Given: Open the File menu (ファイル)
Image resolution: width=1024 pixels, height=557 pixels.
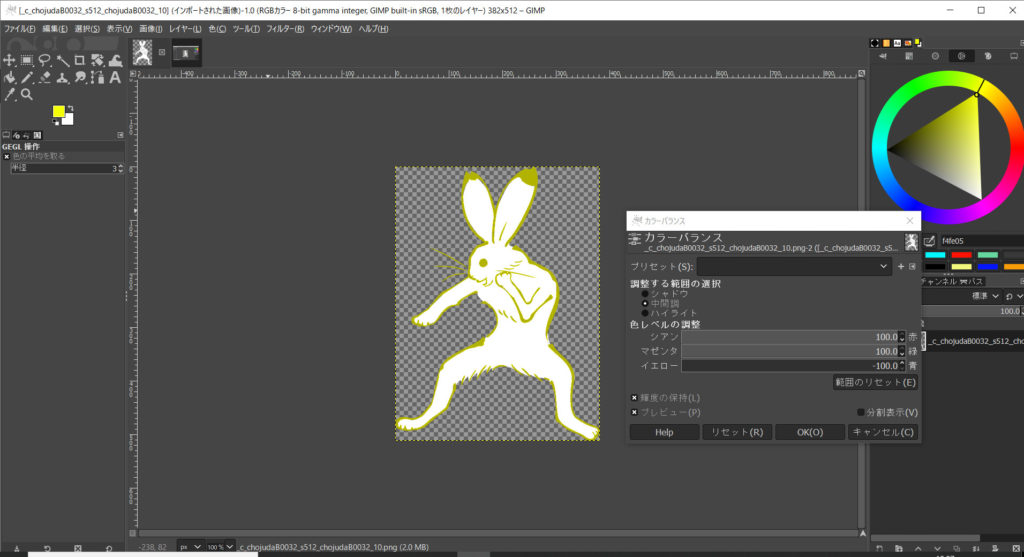Looking at the screenshot, I should 20,29.
